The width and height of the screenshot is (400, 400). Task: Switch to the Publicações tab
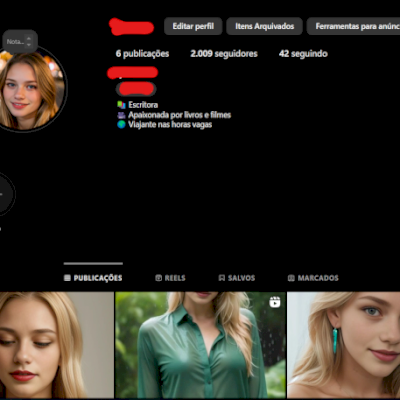93,278
